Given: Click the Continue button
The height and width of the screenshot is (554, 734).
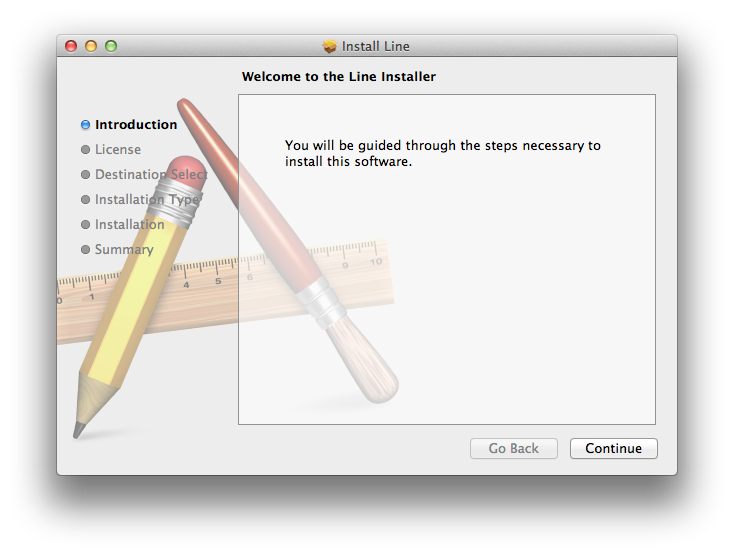Looking at the screenshot, I should 613,448.
